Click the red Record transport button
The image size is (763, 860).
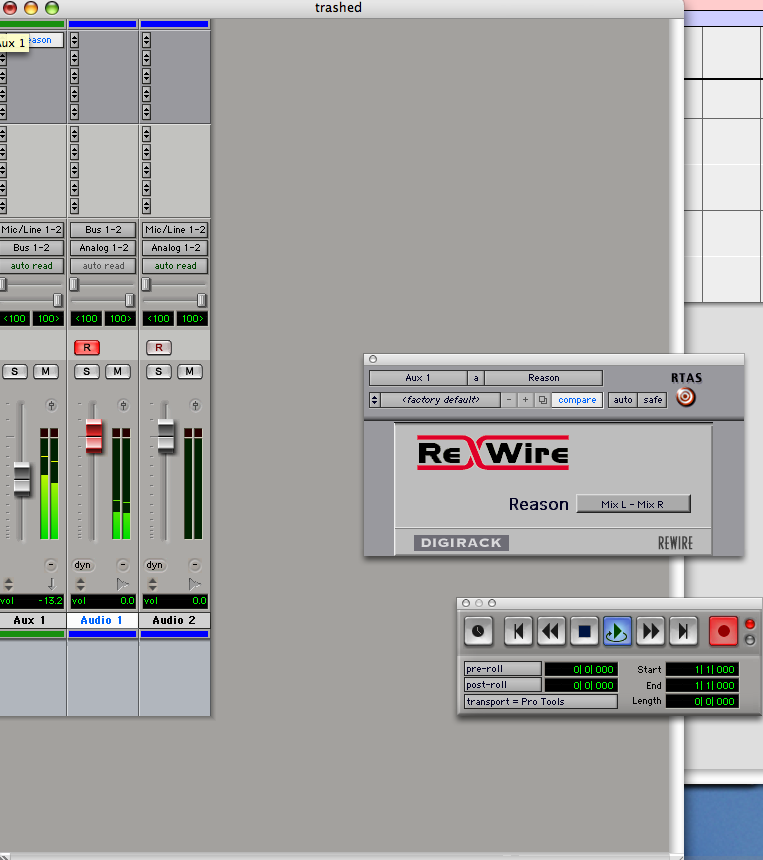point(723,631)
